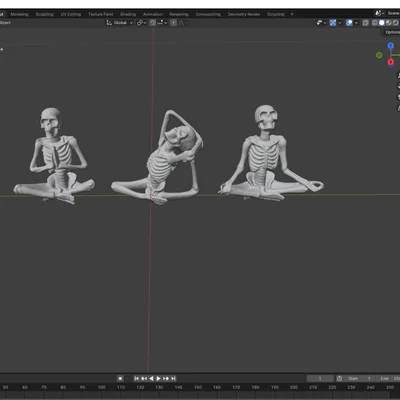Expand the gizmo options dropdown arrow
Image resolution: width=400 pixels, height=400 pixels.
pos(340,23)
